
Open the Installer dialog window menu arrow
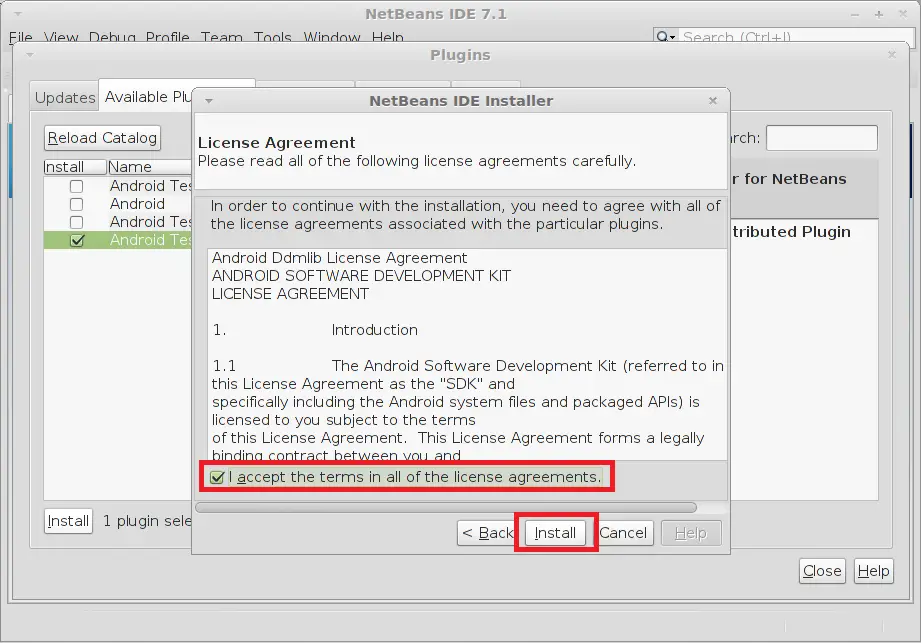[x=209, y=101]
